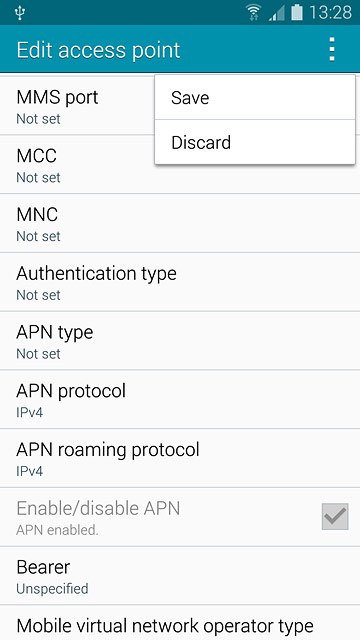
Task: Tap the 13:28 clock display
Action: [330, 13]
